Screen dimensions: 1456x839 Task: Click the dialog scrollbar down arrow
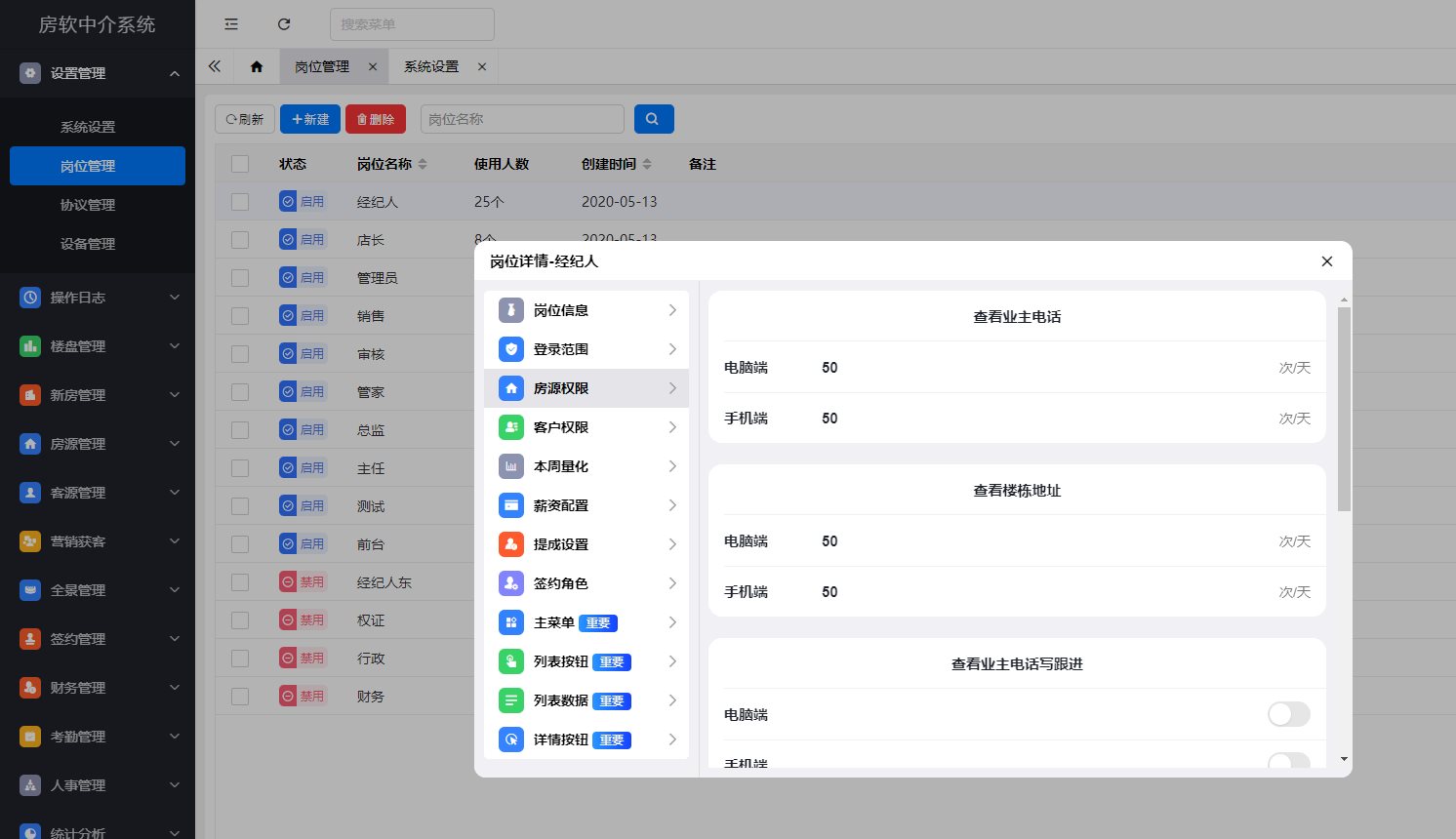(1344, 759)
